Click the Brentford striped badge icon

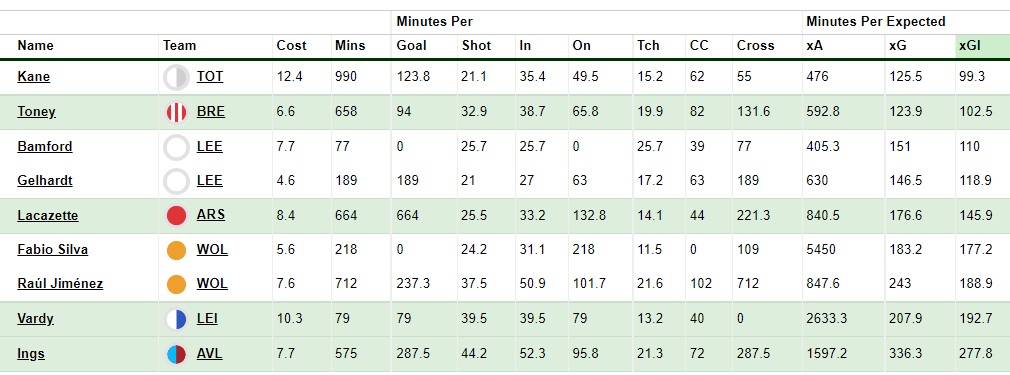(176, 112)
